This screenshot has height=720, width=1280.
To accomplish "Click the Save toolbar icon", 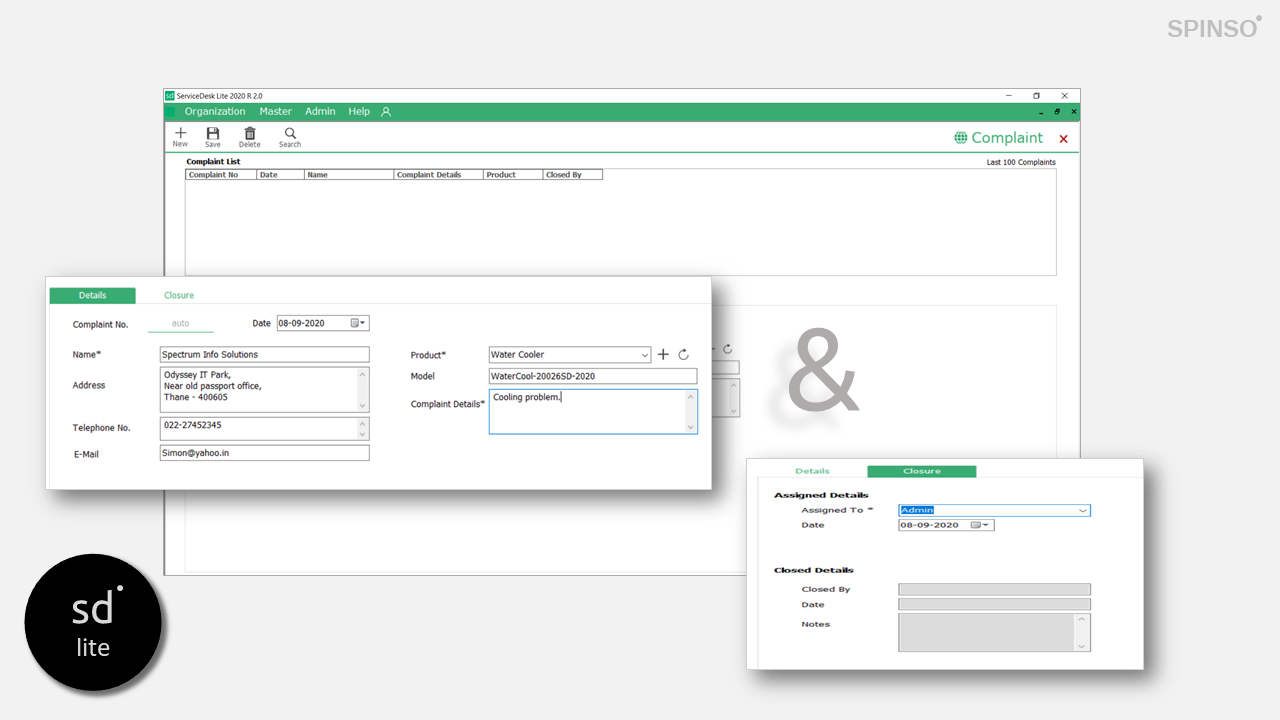I will point(213,134).
